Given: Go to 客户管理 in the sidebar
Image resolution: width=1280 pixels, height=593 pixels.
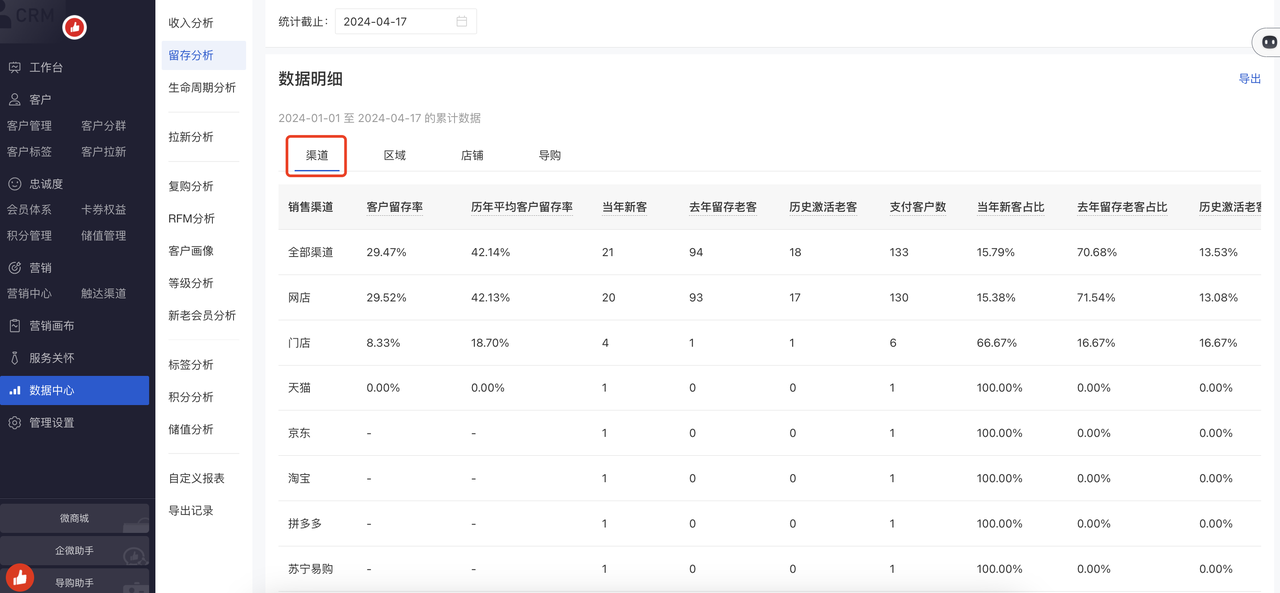Looking at the screenshot, I should pyautogui.click(x=29, y=126).
